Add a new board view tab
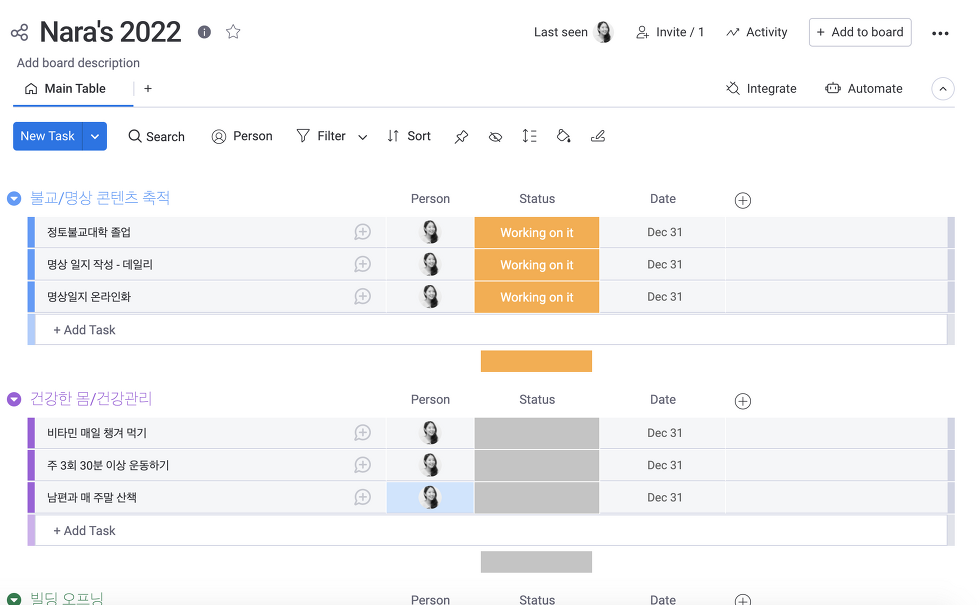This screenshot has width=979, height=605. [148, 89]
